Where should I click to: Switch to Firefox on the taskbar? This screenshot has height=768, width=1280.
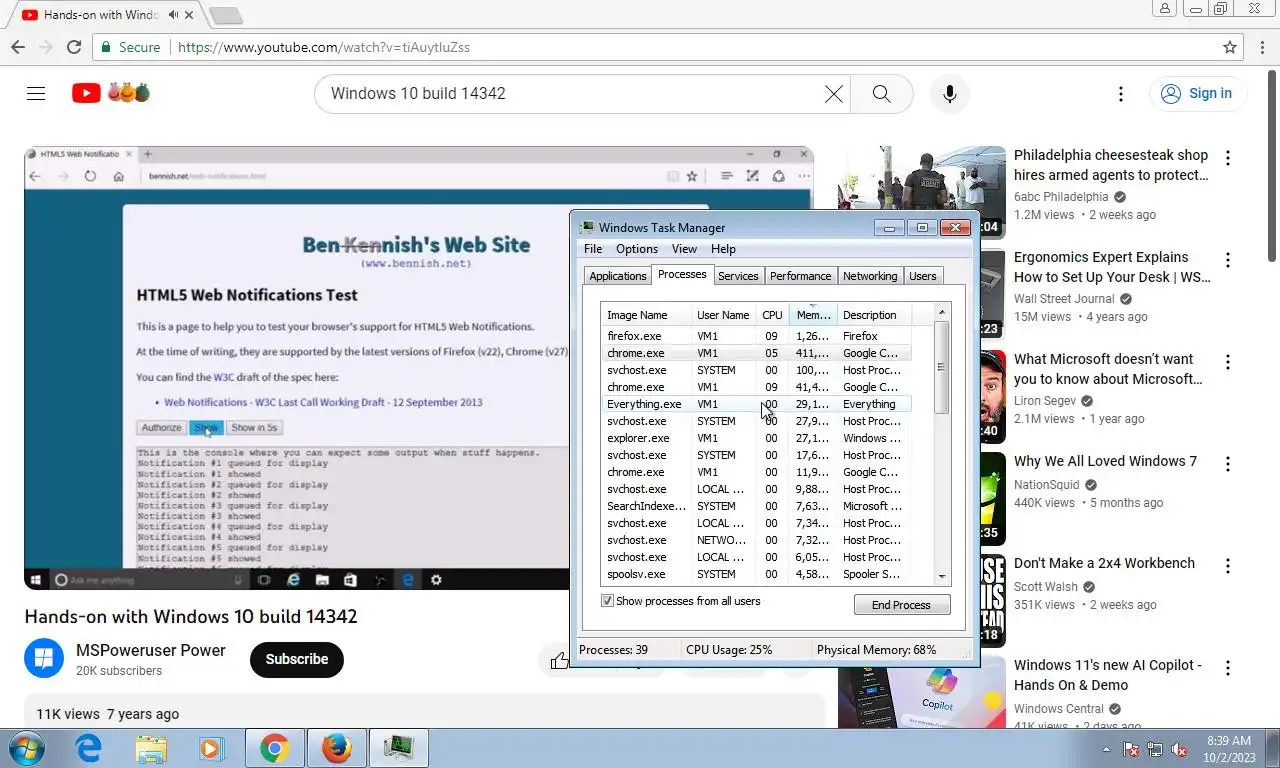[x=337, y=748]
